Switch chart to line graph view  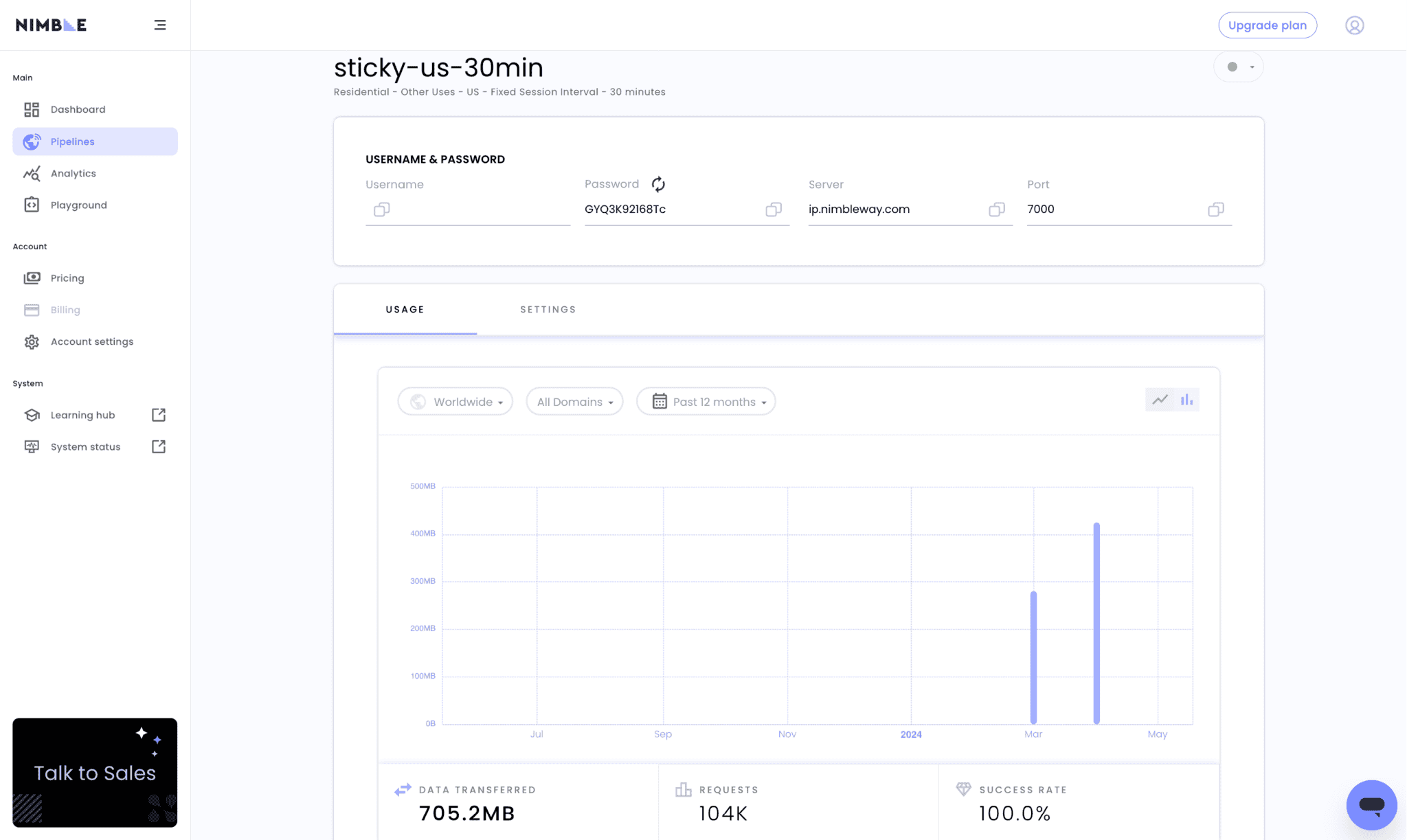coord(1160,400)
